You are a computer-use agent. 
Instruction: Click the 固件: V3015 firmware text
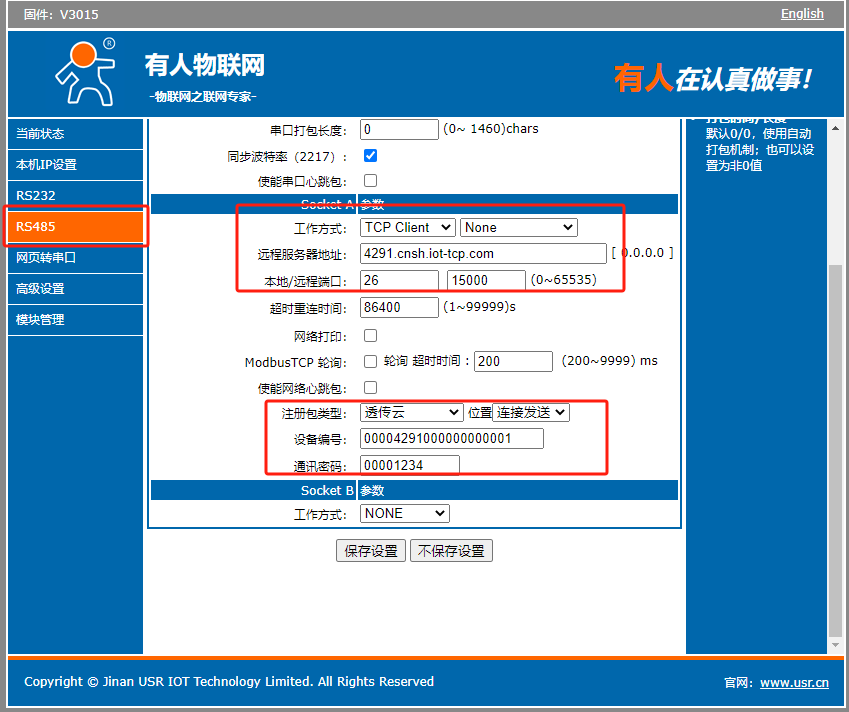(61, 15)
